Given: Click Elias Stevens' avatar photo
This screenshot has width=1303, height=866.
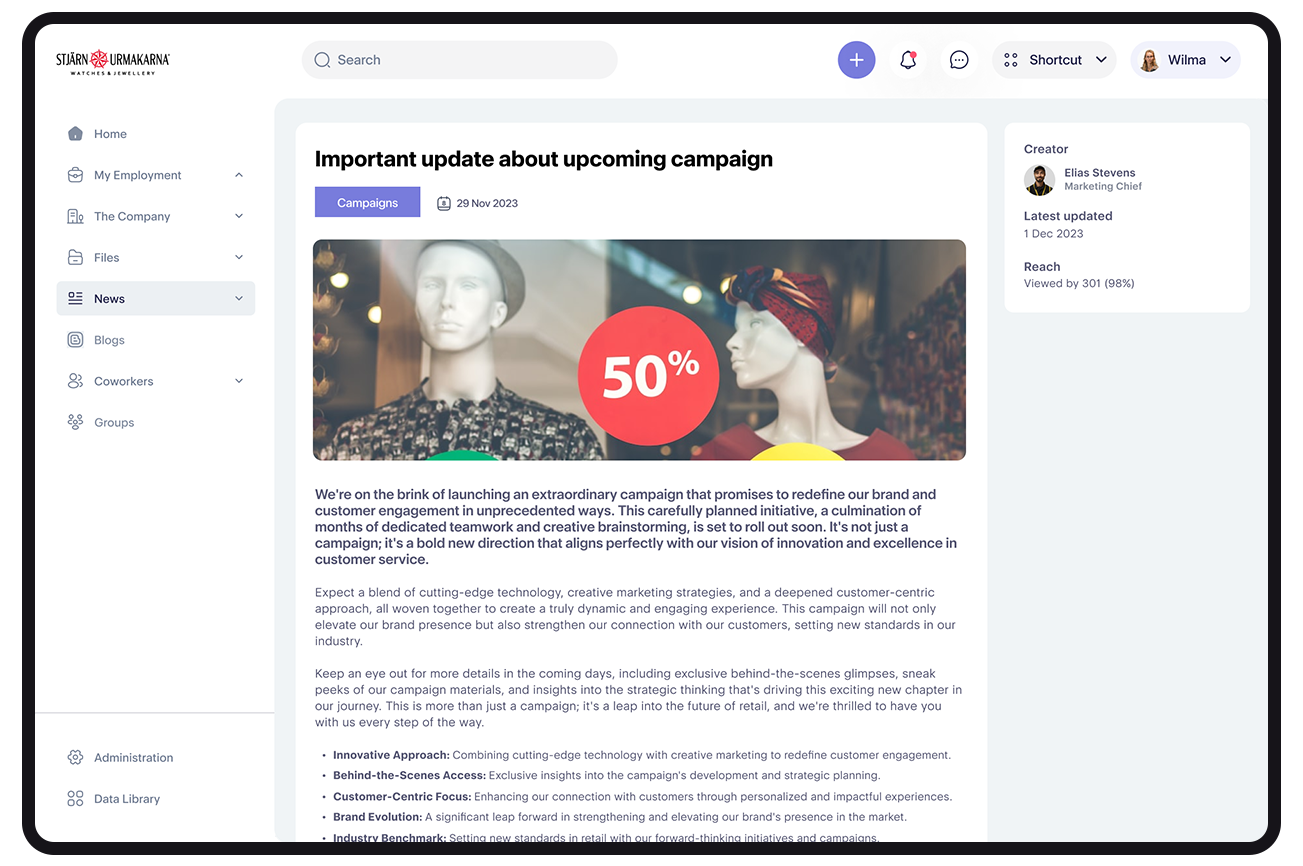Looking at the screenshot, I should coord(1039,180).
